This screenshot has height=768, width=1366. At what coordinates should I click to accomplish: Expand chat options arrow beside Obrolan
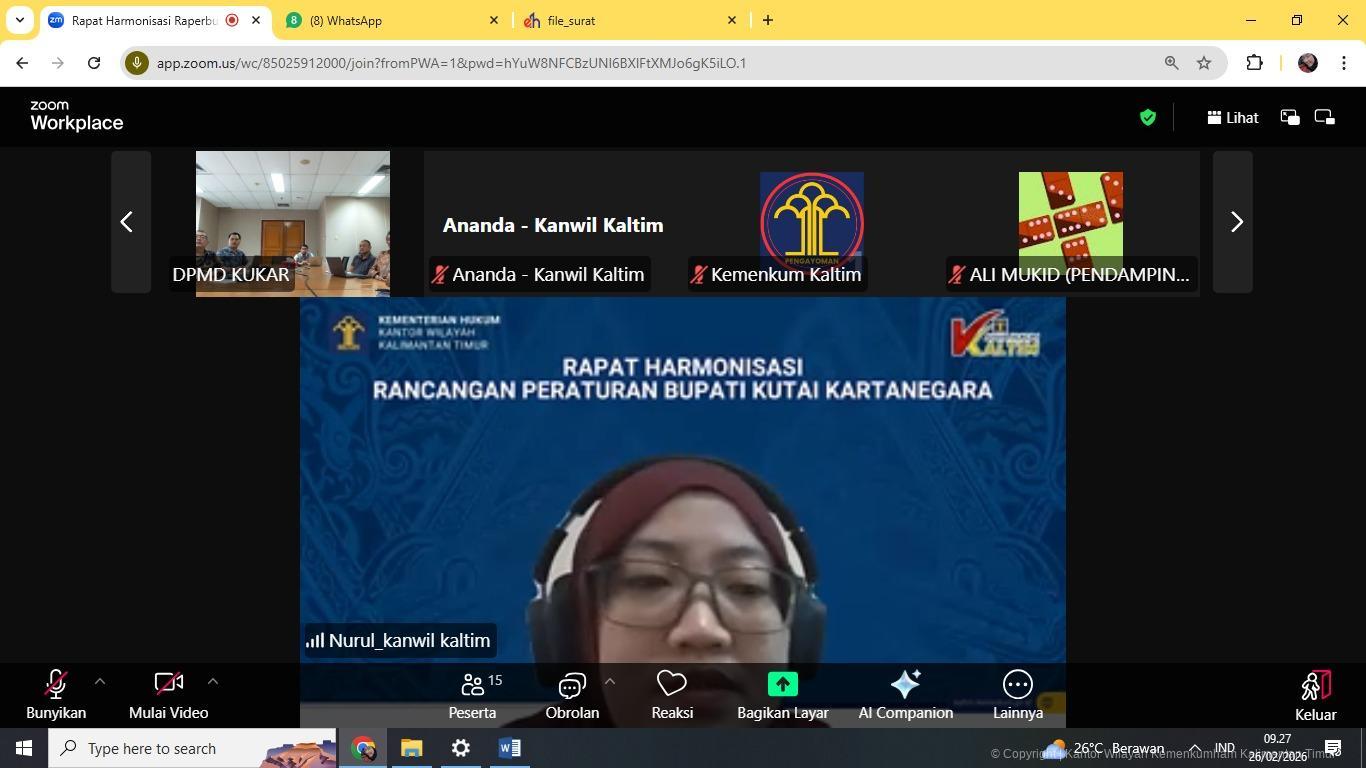609,681
